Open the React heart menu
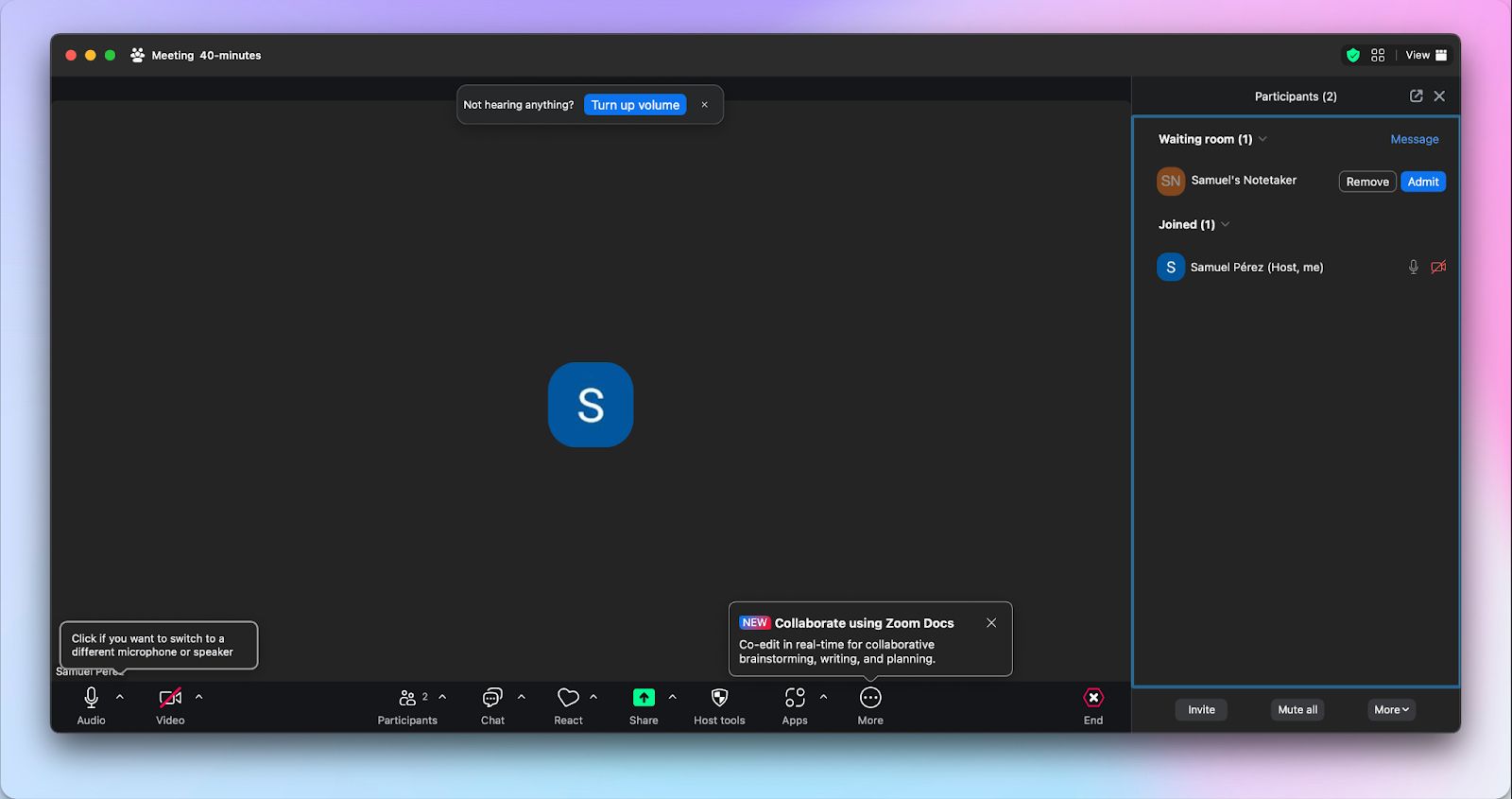This screenshot has width=1512, height=799. [x=568, y=706]
